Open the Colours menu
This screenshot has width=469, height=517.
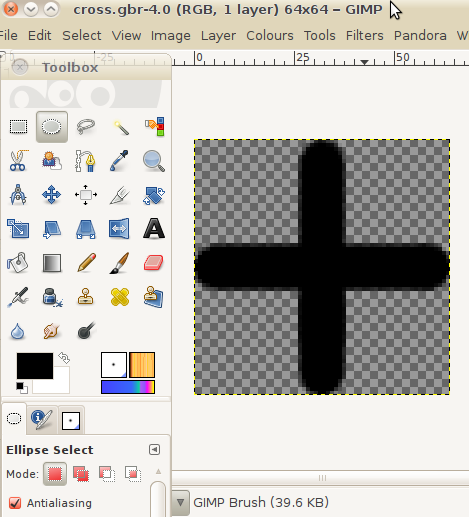tap(270, 35)
